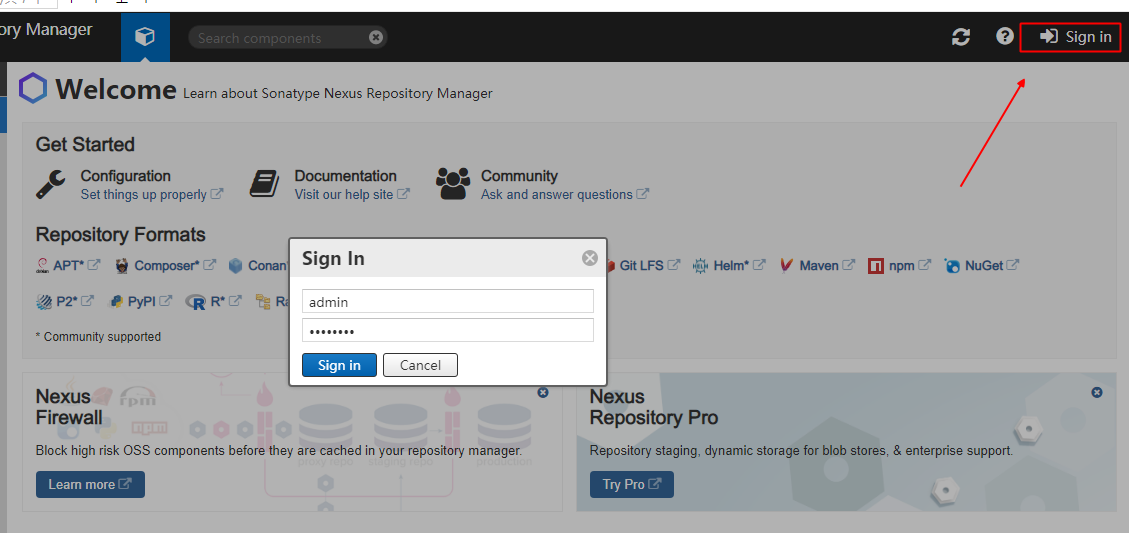1129x533 pixels.
Task: Submit with the blue Sign in button
Action: [339, 365]
